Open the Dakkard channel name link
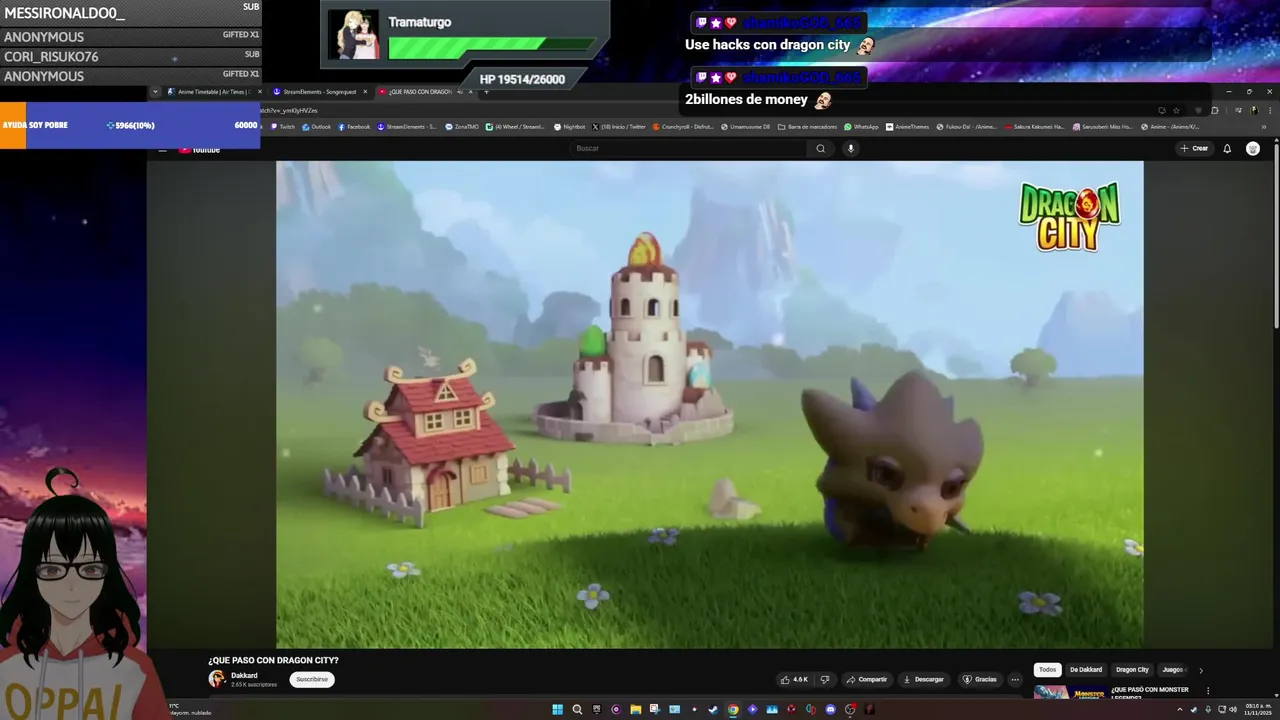This screenshot has width=1280, height=720. pos(244,675)
